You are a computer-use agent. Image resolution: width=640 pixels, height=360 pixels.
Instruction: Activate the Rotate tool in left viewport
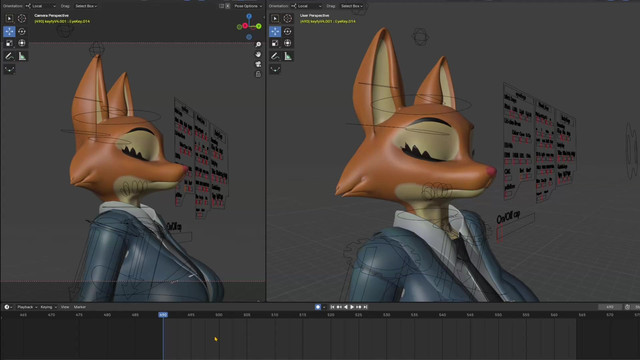click(x=22, y=31)
